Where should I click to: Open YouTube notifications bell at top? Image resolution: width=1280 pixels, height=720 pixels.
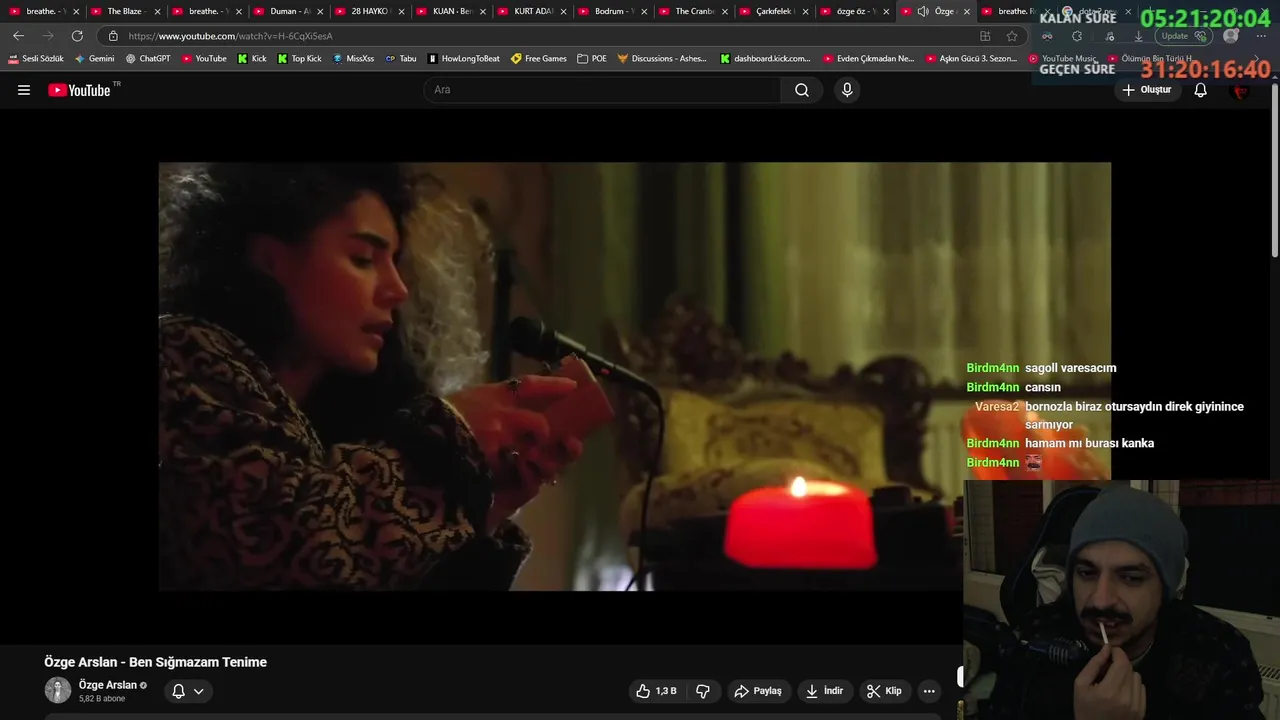[x=1201, y=90]
